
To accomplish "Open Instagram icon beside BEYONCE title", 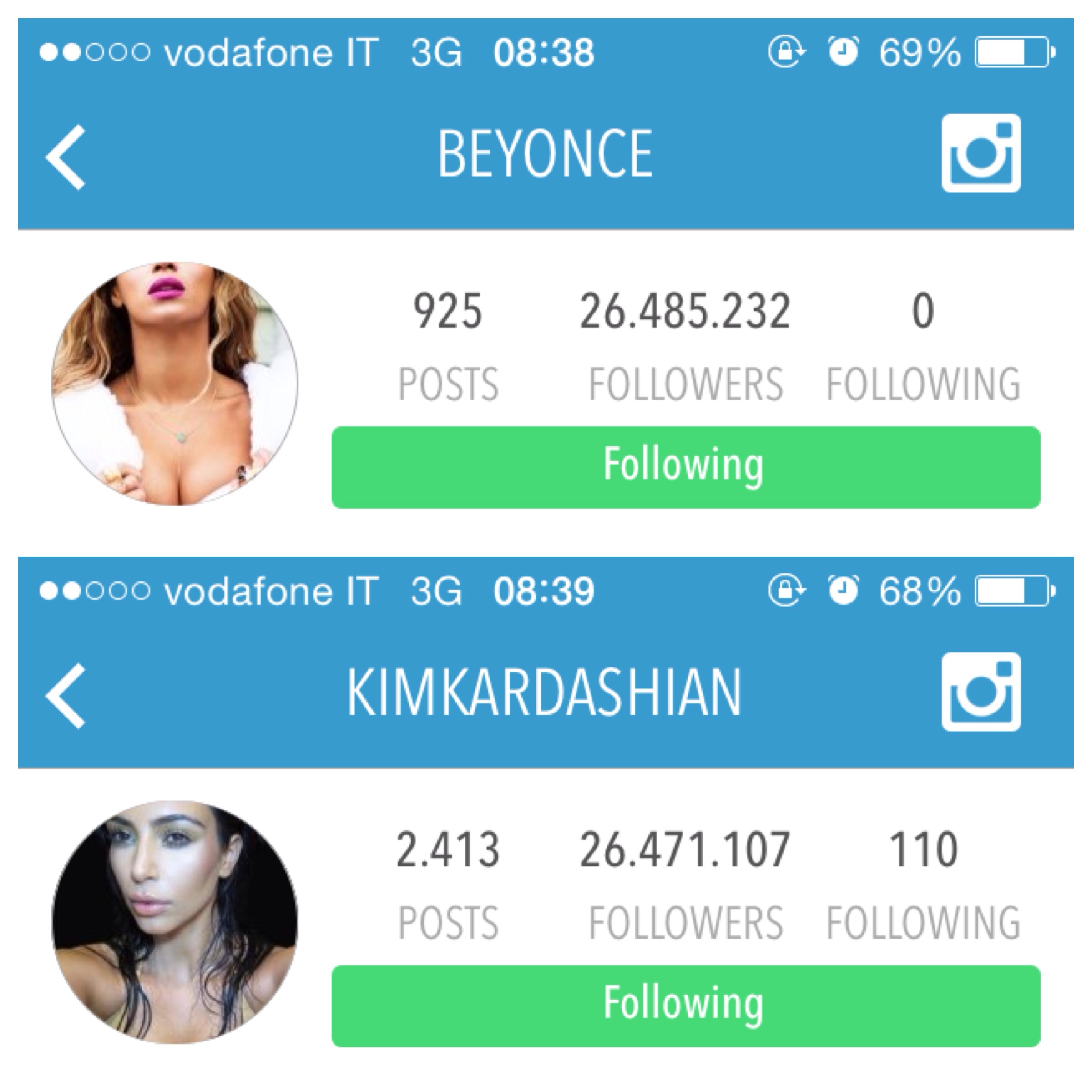I will (x=981, y=153).
